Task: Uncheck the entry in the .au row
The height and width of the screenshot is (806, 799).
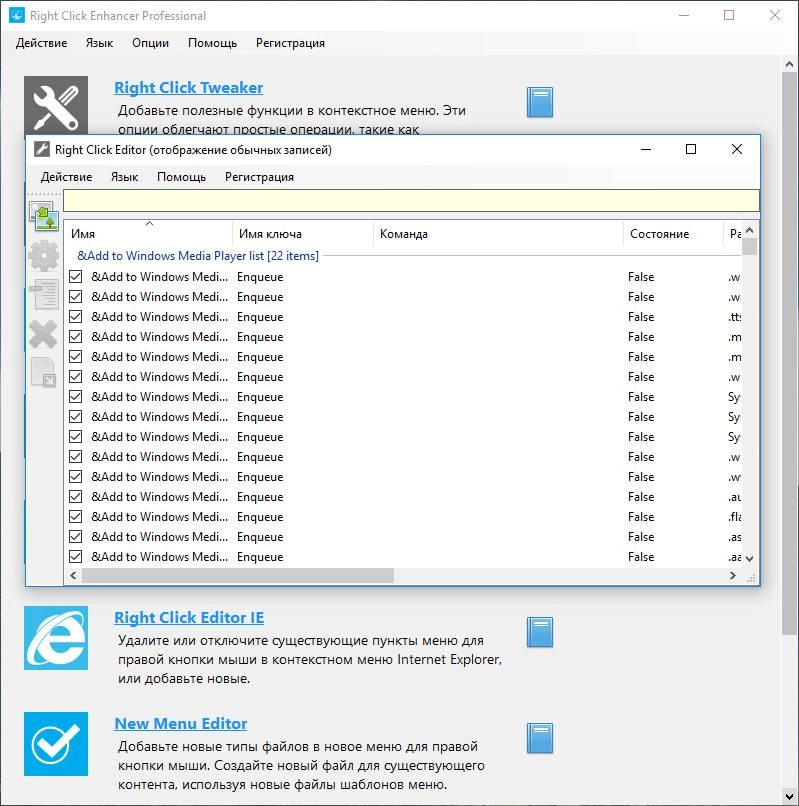Action: [x=76, y=497]
